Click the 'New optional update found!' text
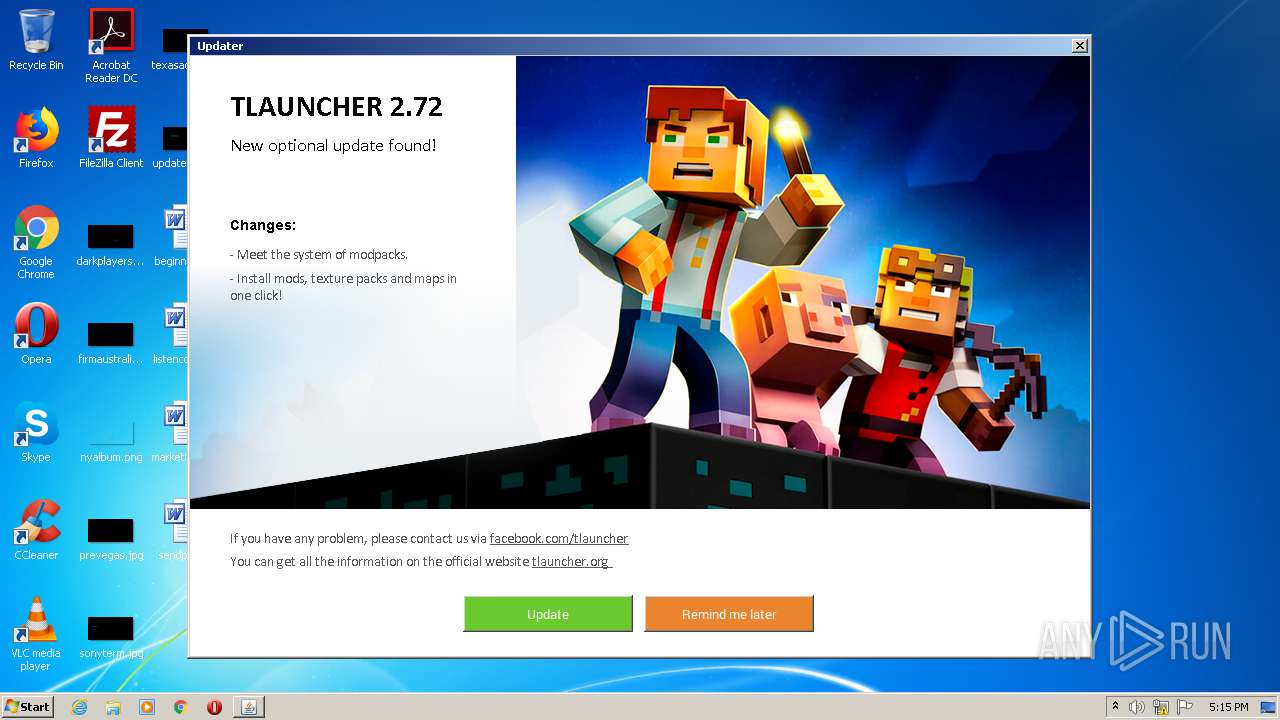Viewport: 1280px width, 720px height. point(333,146)
